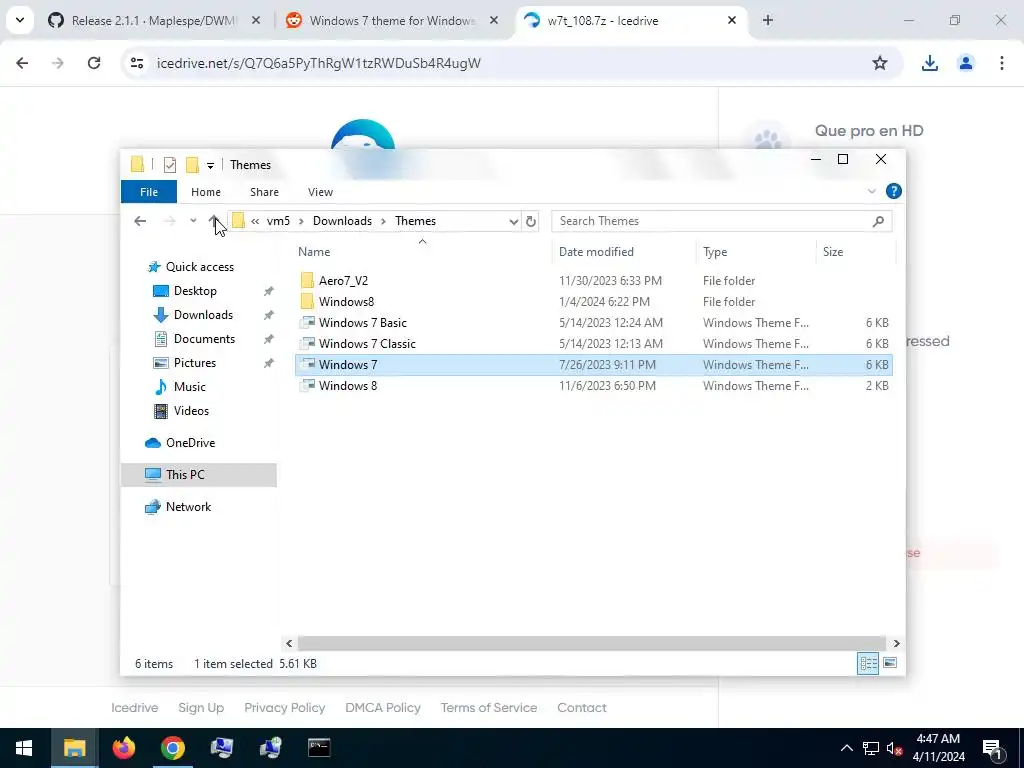
Task: Open the File menu tab
Action: [x=149, y=192]
